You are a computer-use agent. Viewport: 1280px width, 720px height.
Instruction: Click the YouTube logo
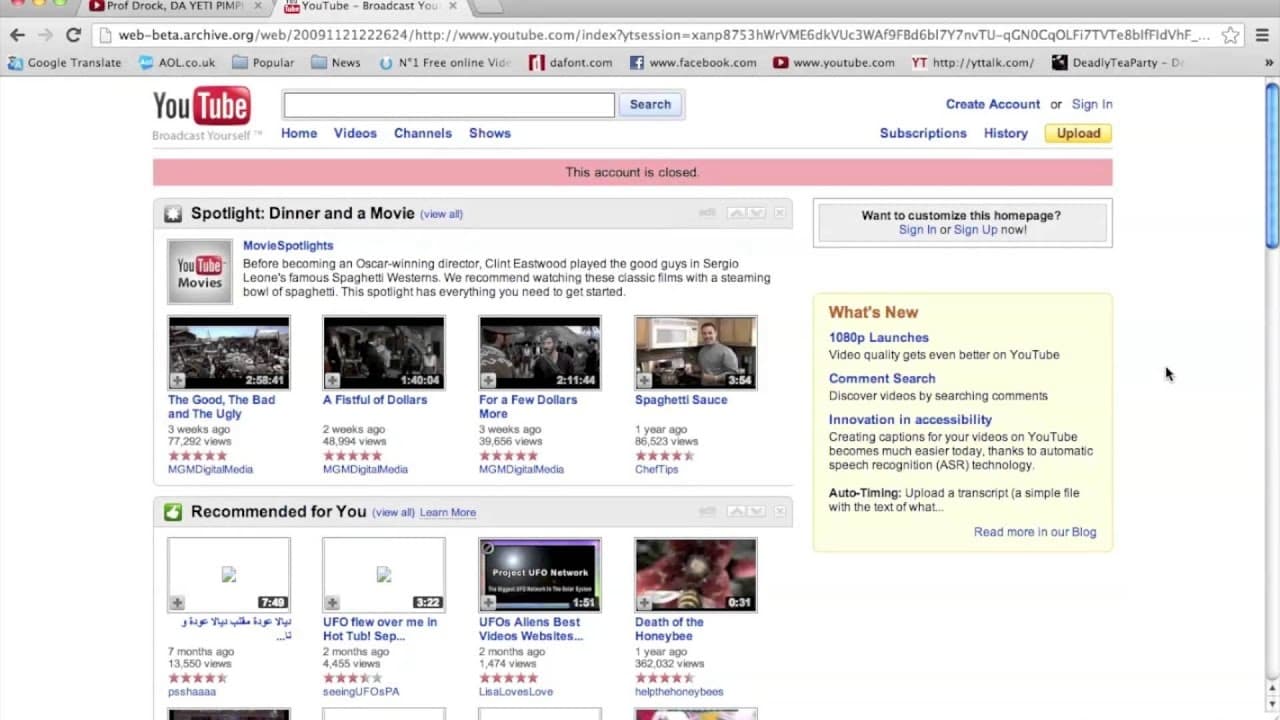tap(201, 107)
